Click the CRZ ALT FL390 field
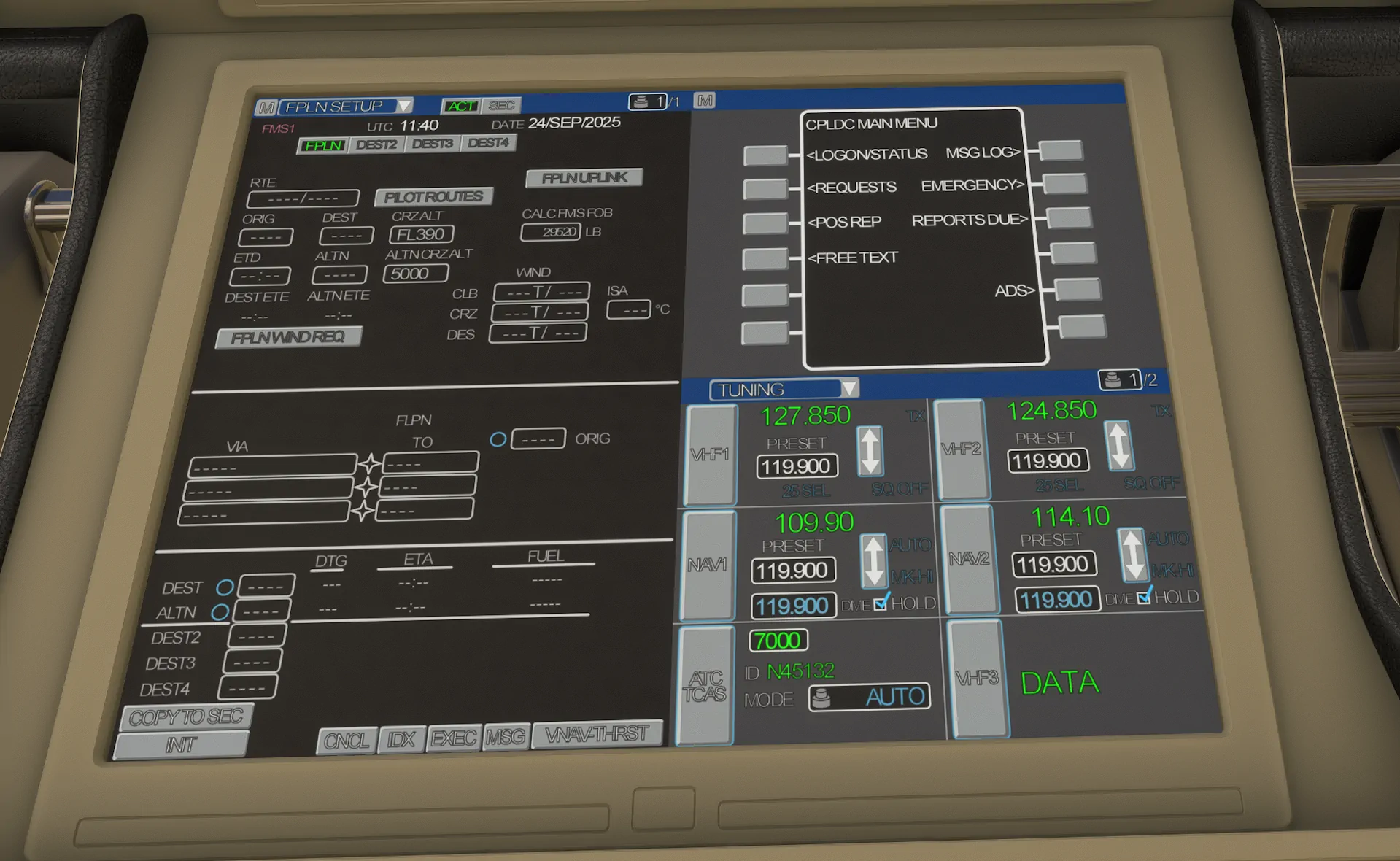The width and height of the screenshot is (1400, 861). coord(421,234)
